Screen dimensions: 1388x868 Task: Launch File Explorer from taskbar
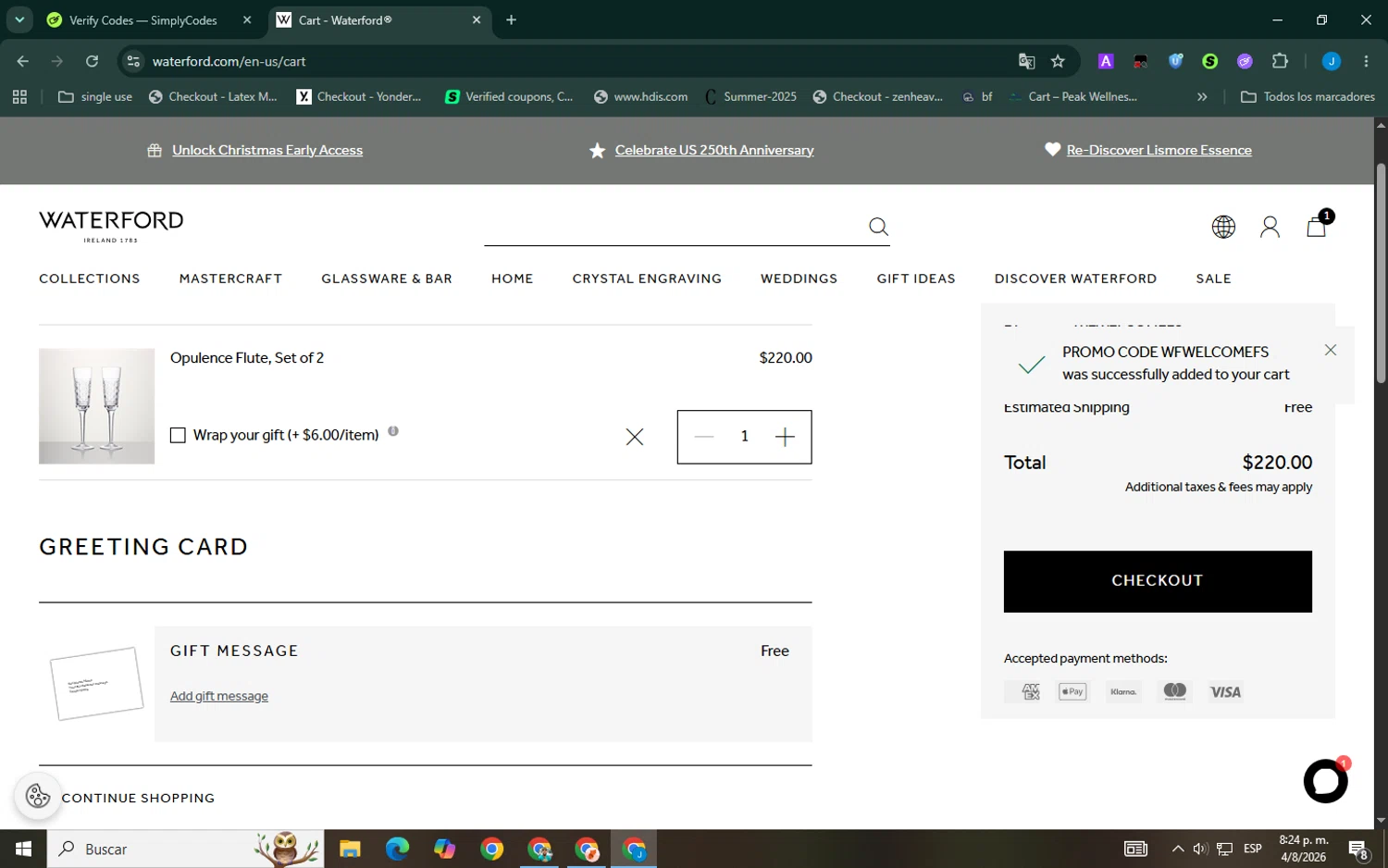(349, 849)
